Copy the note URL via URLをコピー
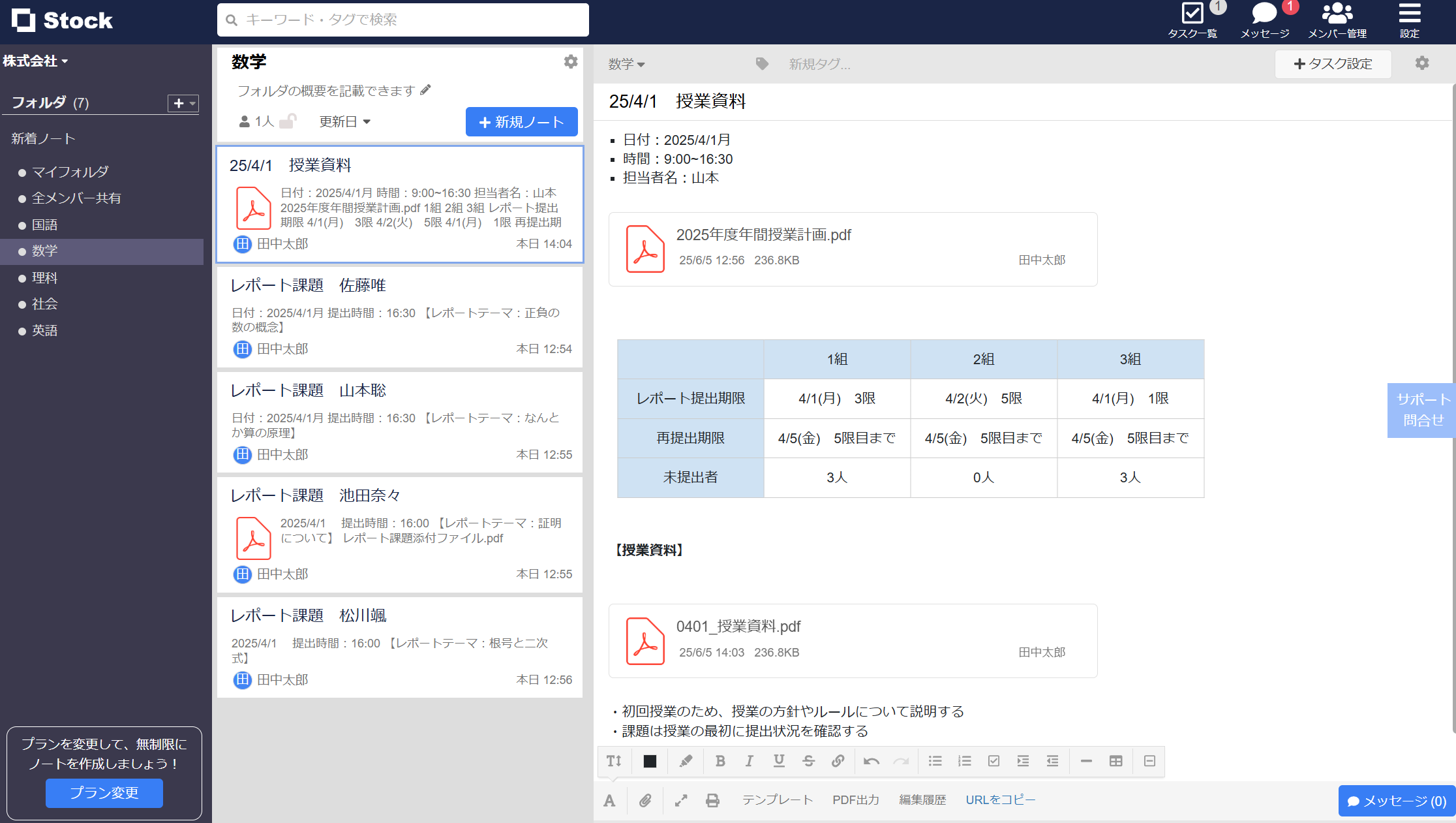The height and width of the screenshot is (823, 1456). pyautogui.click(x=1000, y=800)
